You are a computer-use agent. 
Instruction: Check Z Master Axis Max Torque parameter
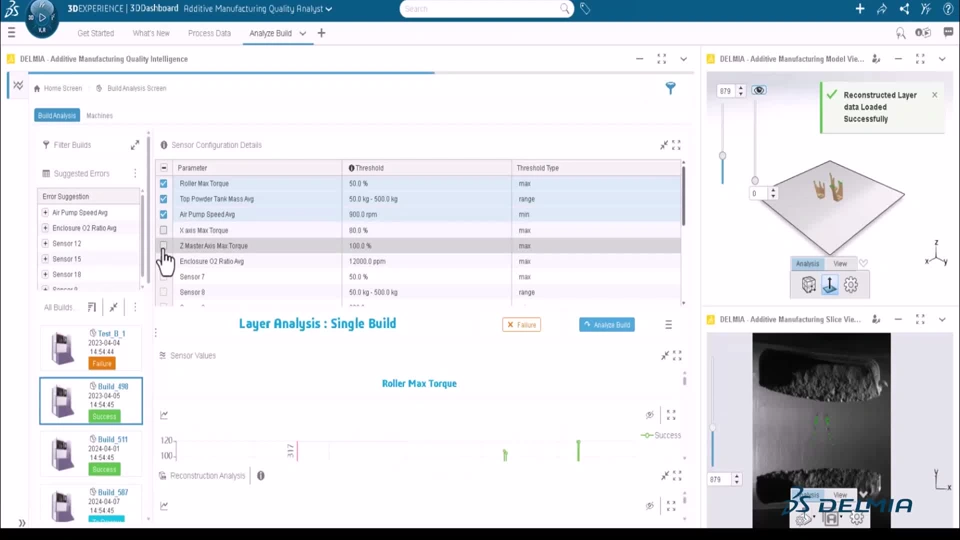pyautogui.click(x=163, y=246)
